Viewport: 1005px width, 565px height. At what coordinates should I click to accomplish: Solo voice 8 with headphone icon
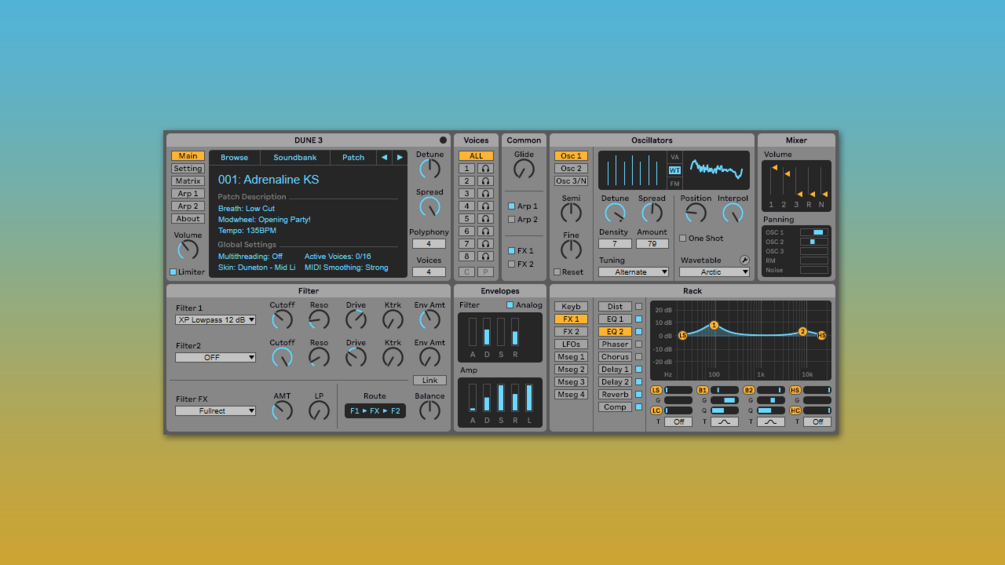[485, 256]
